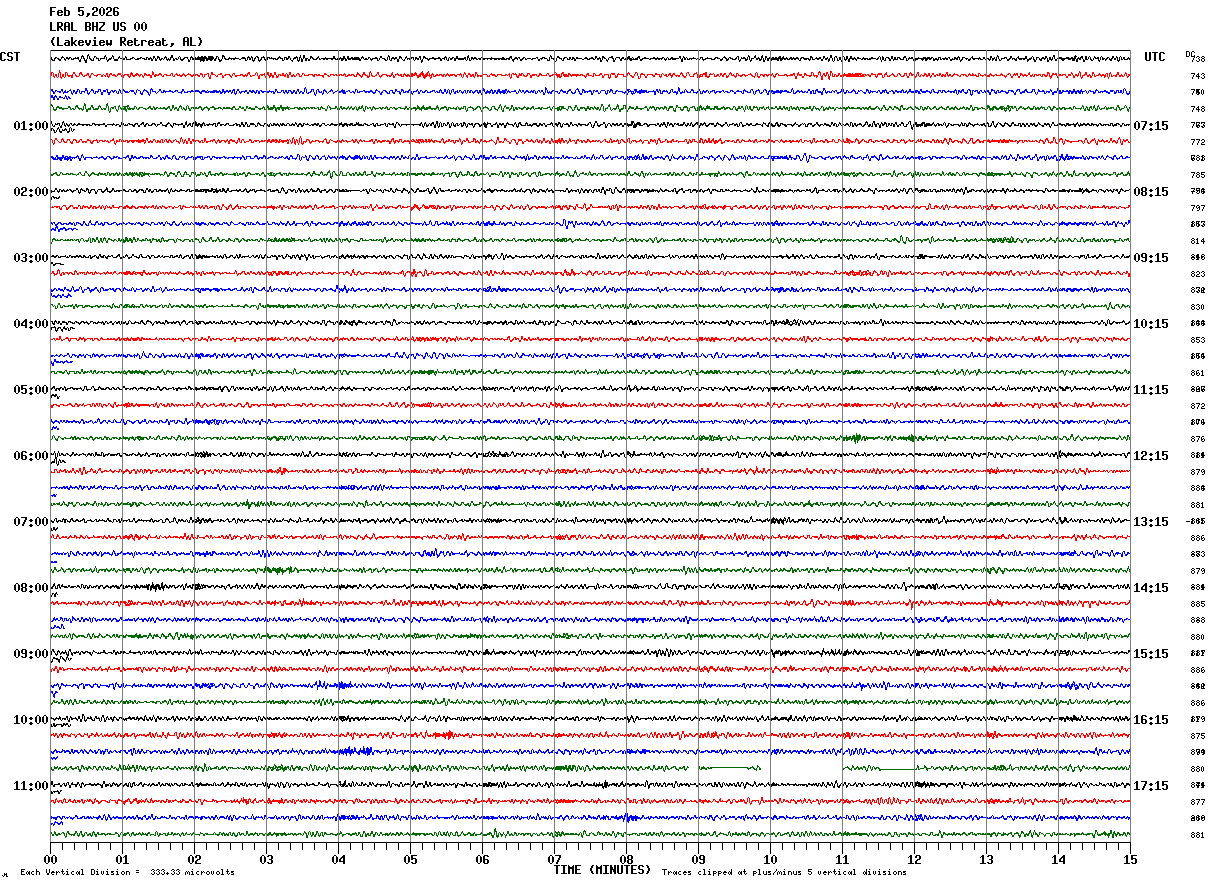Select the 04:00 CST time marker
This screenshot has width=1210, height=886.
pyautogui.click(x=30, y=324)
